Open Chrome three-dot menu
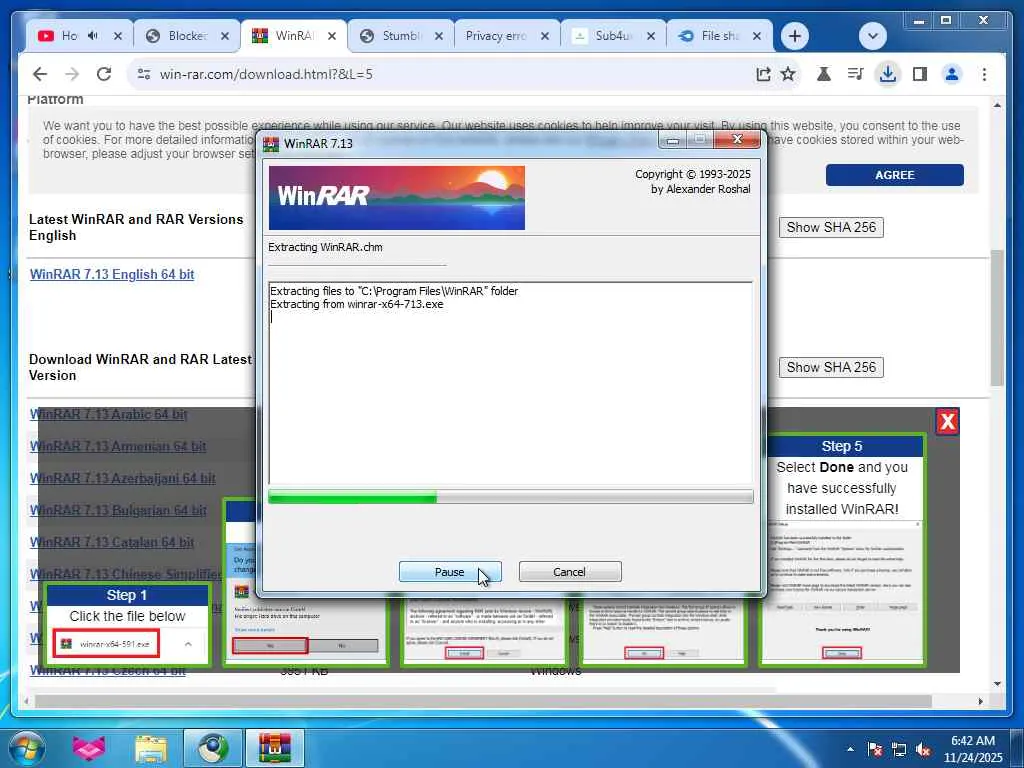The height and width of the screenshot is (768, 1024). (x=984, y=74)
